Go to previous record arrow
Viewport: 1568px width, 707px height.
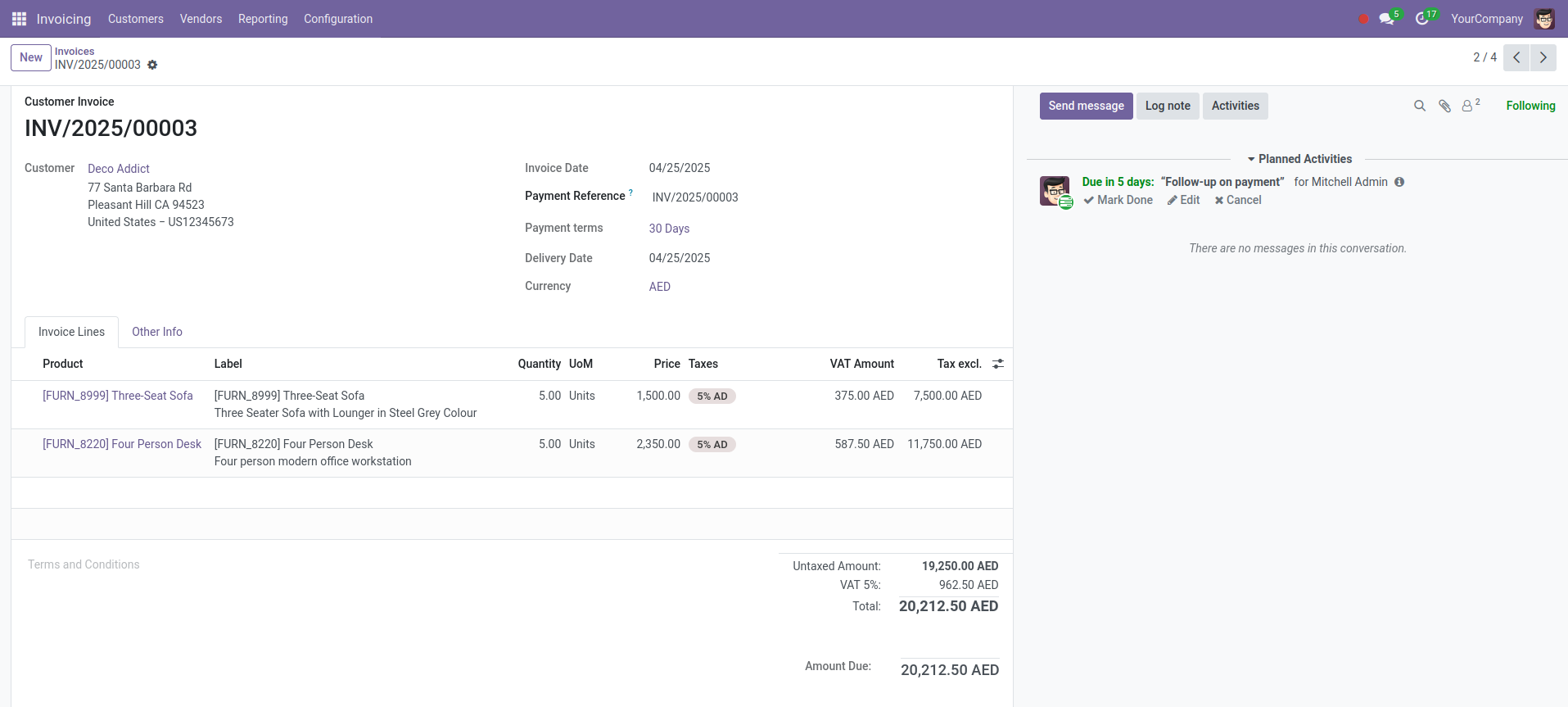(x=1516, y=57)
